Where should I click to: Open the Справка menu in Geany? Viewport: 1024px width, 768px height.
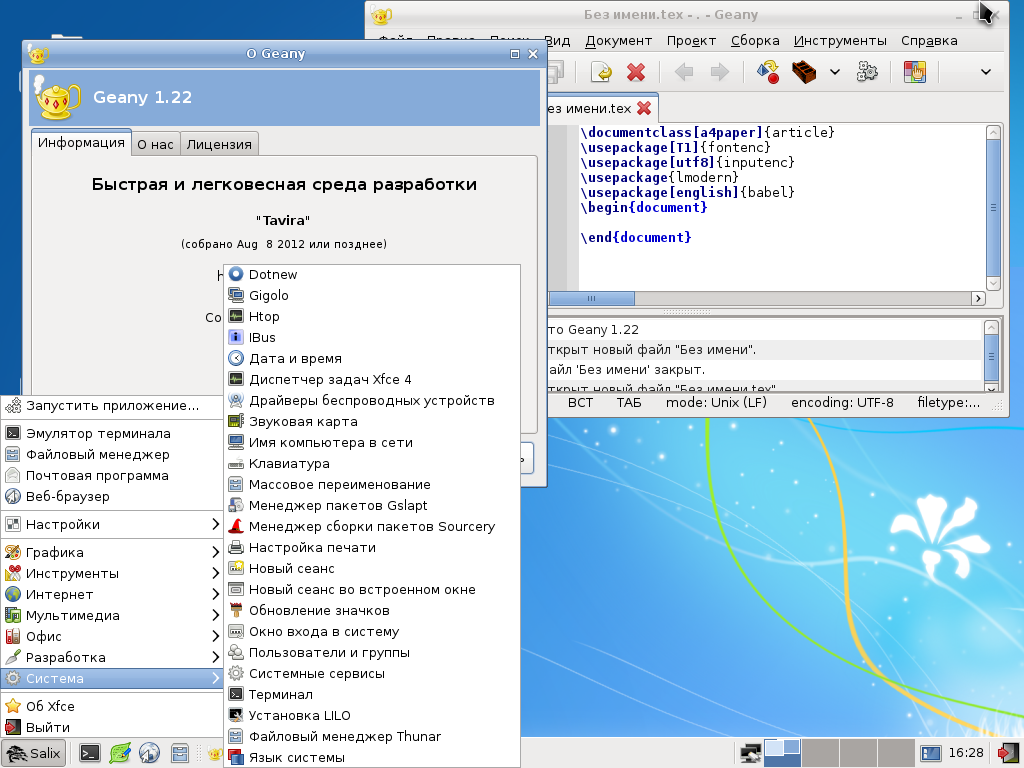(929, 40)
